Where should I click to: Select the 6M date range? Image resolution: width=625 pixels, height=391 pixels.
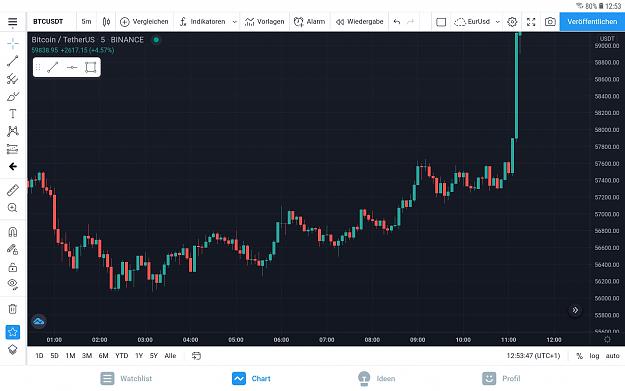[x=103, y=356]
